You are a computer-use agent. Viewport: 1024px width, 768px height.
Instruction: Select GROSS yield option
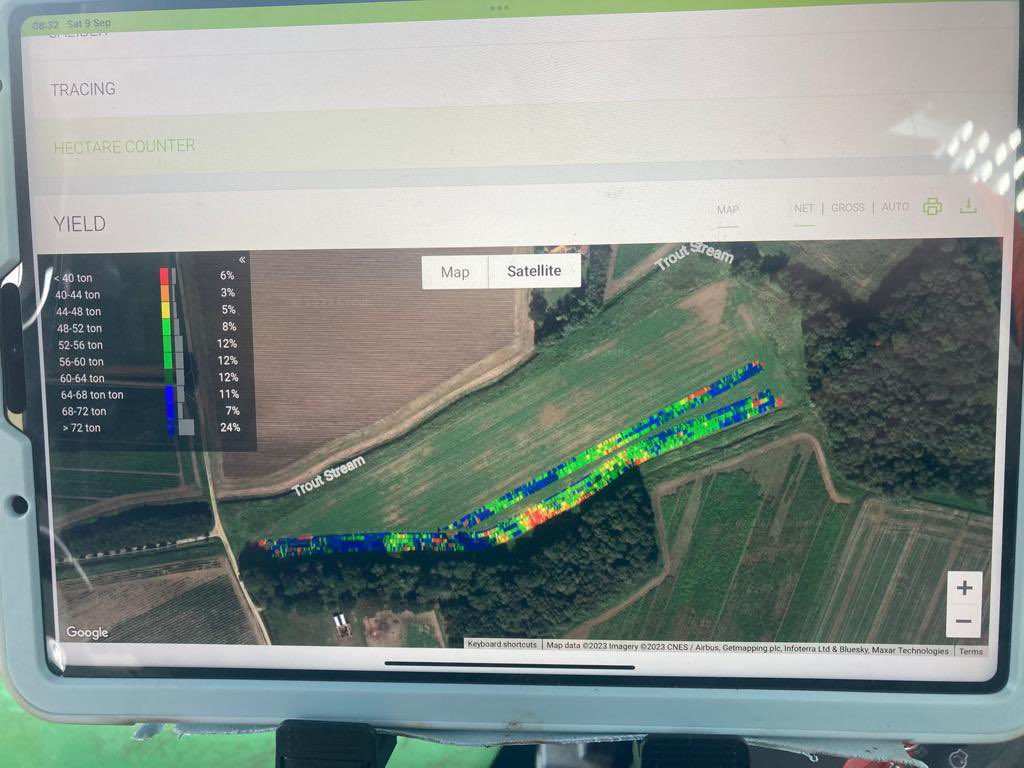(x=847, y=208)
